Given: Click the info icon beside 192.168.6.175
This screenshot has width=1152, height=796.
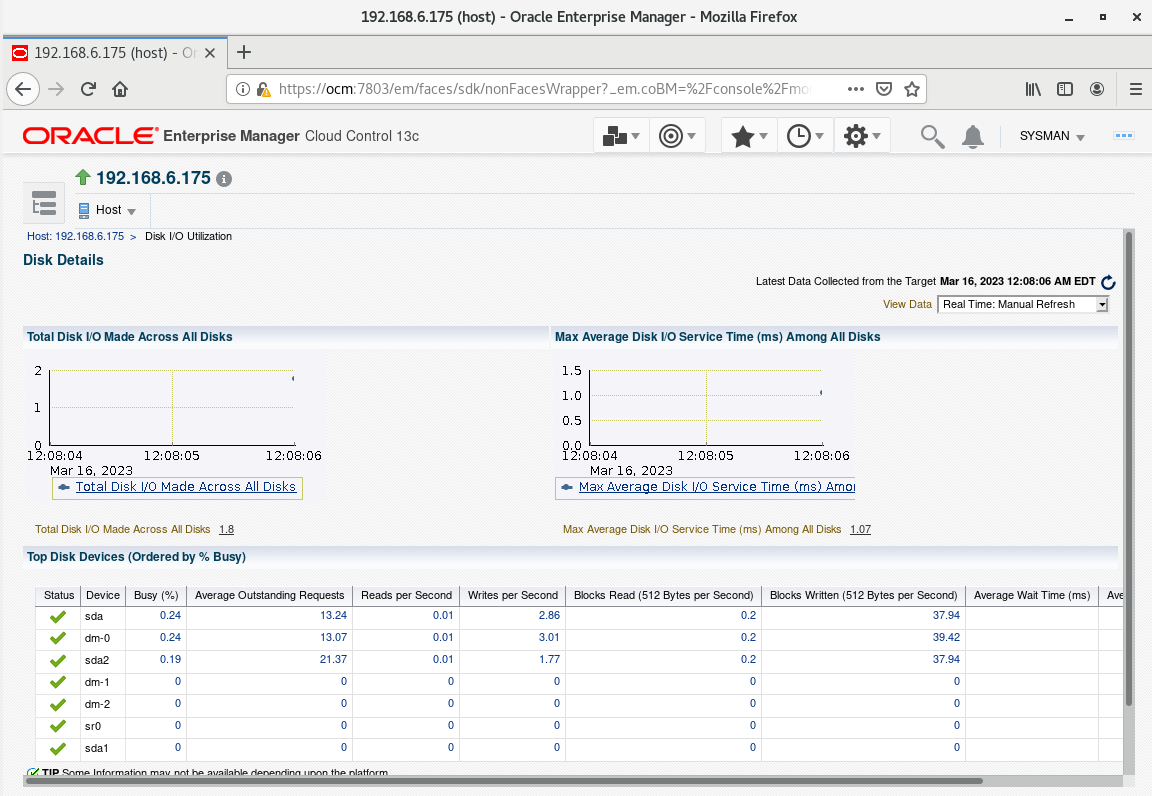Looking at the screenshot, I should (224, 179).
